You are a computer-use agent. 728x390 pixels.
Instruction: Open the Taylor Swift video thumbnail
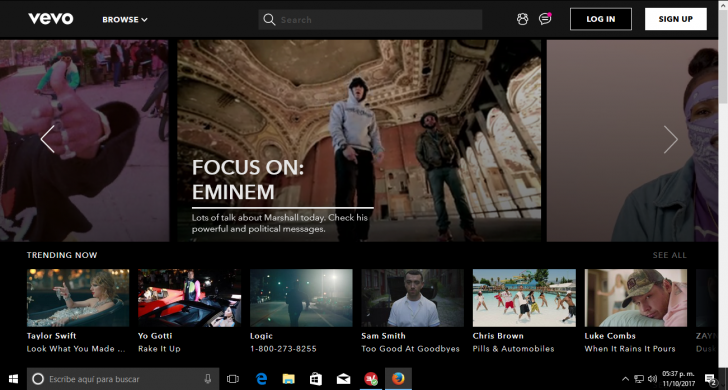(78, 298)
